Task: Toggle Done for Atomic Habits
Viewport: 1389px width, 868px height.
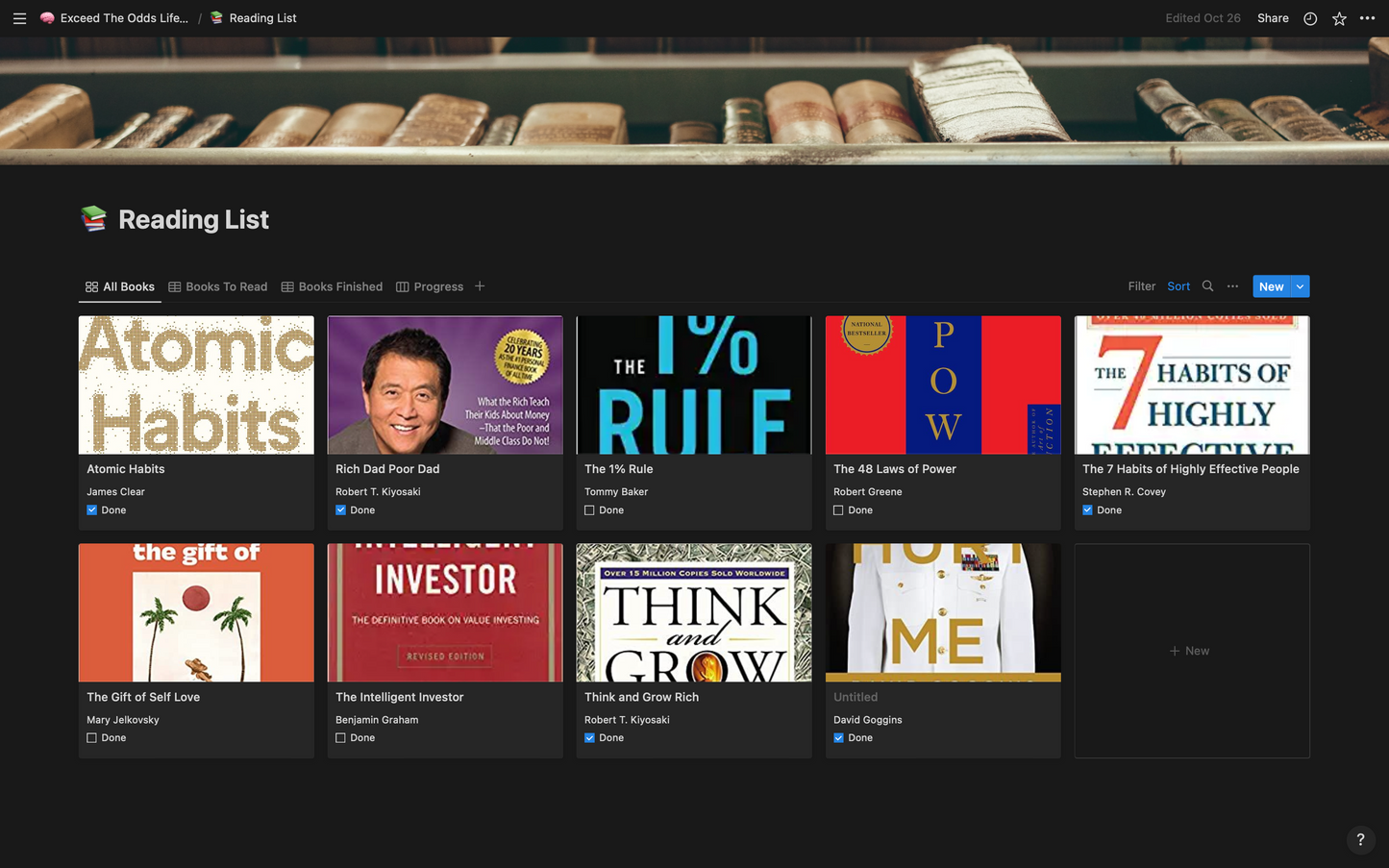Action: (92, 510)
